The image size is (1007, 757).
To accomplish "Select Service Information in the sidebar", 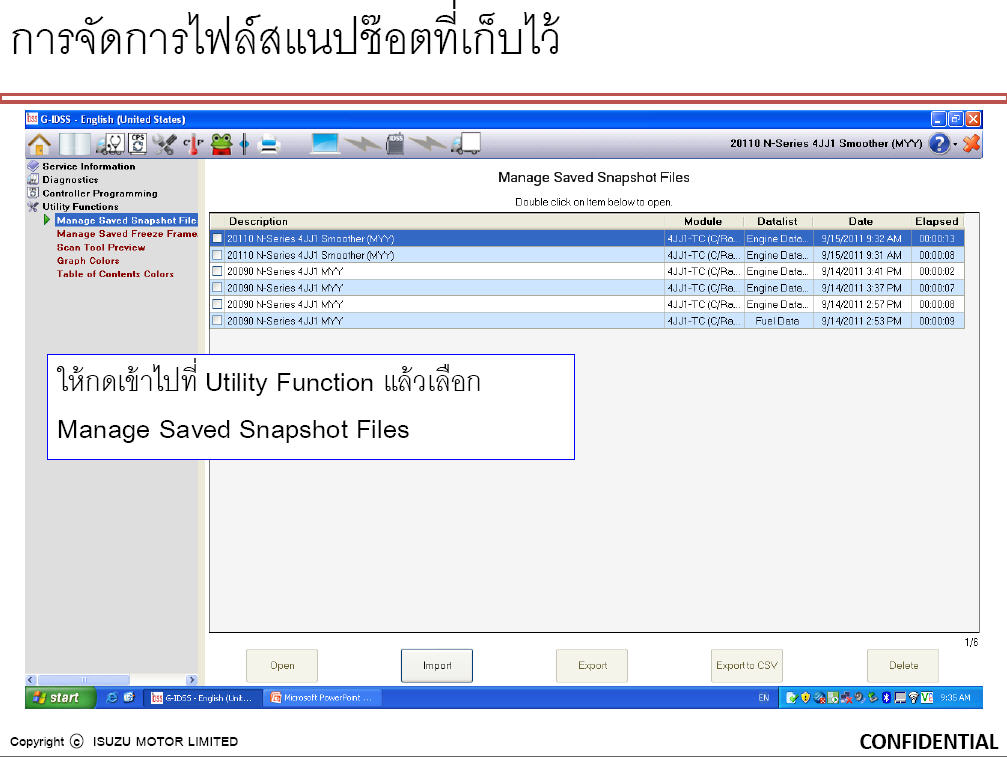I will [x=89, y=166].
